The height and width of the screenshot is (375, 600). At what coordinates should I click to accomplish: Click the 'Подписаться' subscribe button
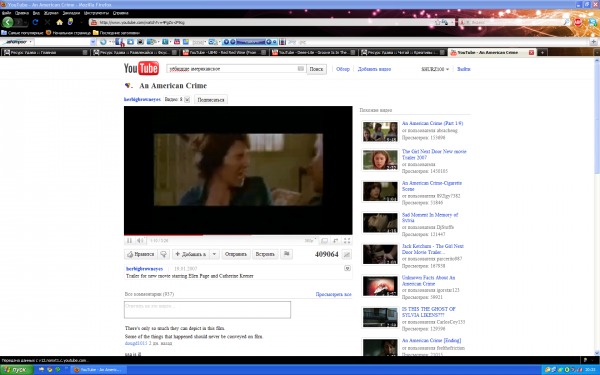[x=211, y=99]
